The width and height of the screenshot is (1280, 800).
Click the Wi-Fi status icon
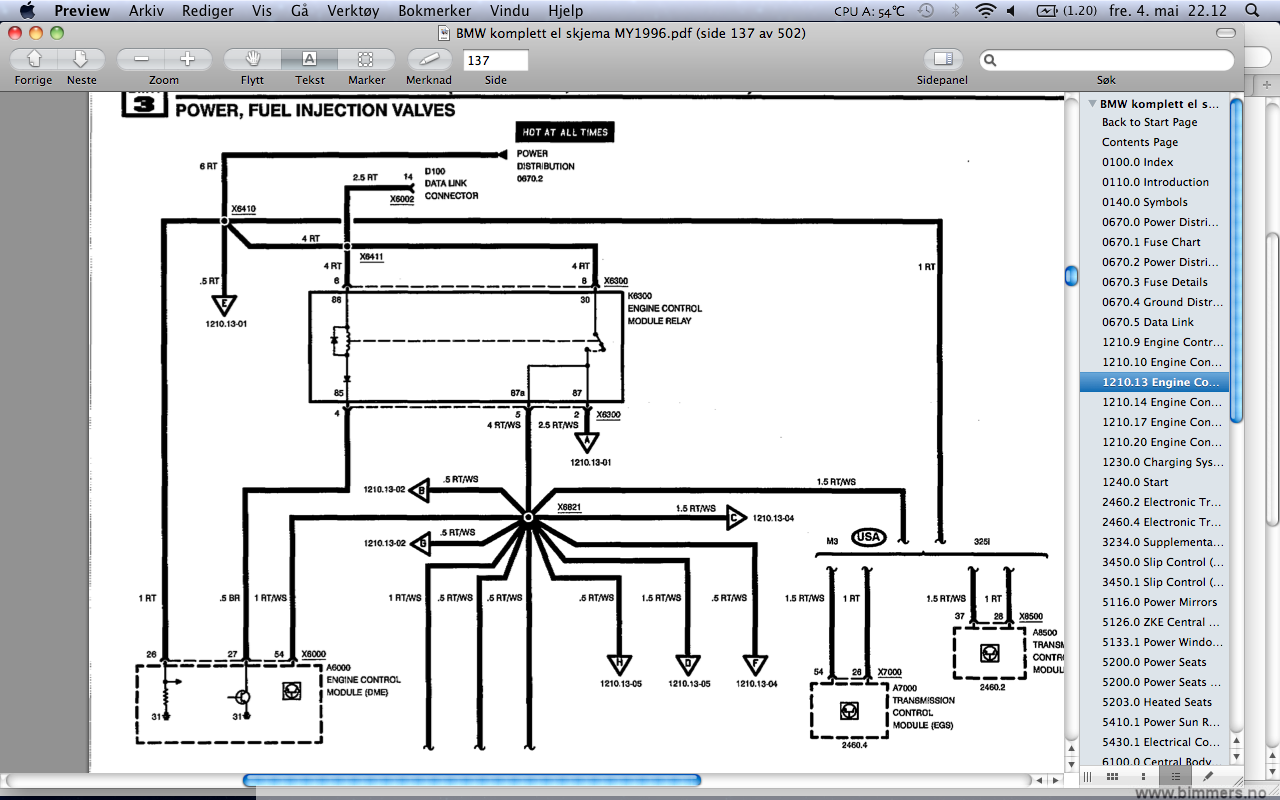[x=986, y=11]
